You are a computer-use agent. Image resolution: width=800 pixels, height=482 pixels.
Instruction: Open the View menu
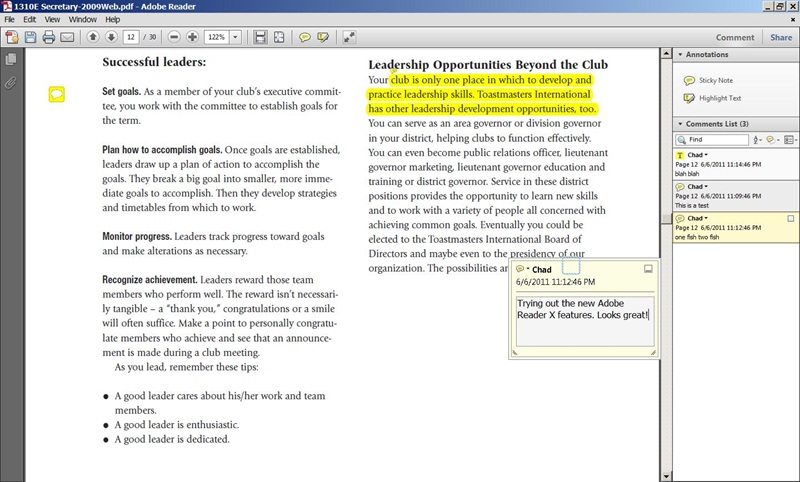pyautogui.click(x=52, y=19)
